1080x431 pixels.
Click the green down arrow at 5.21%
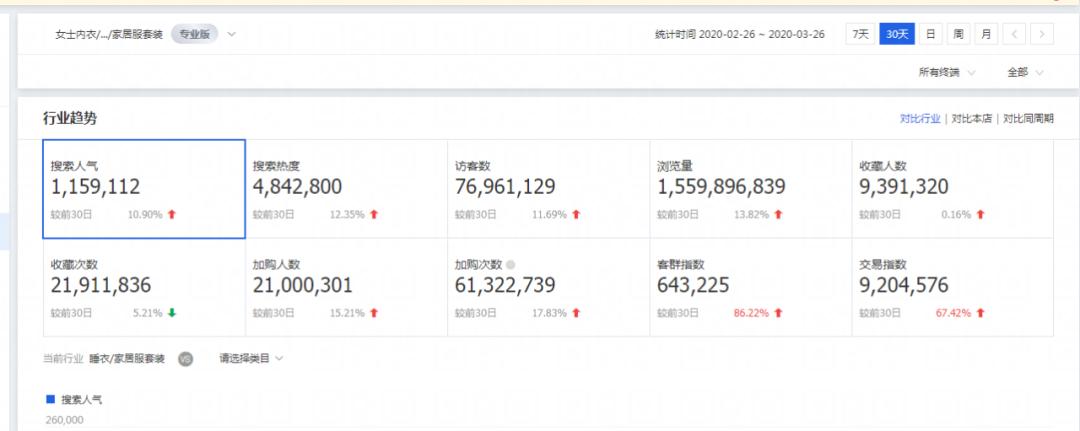coord(172,313)
